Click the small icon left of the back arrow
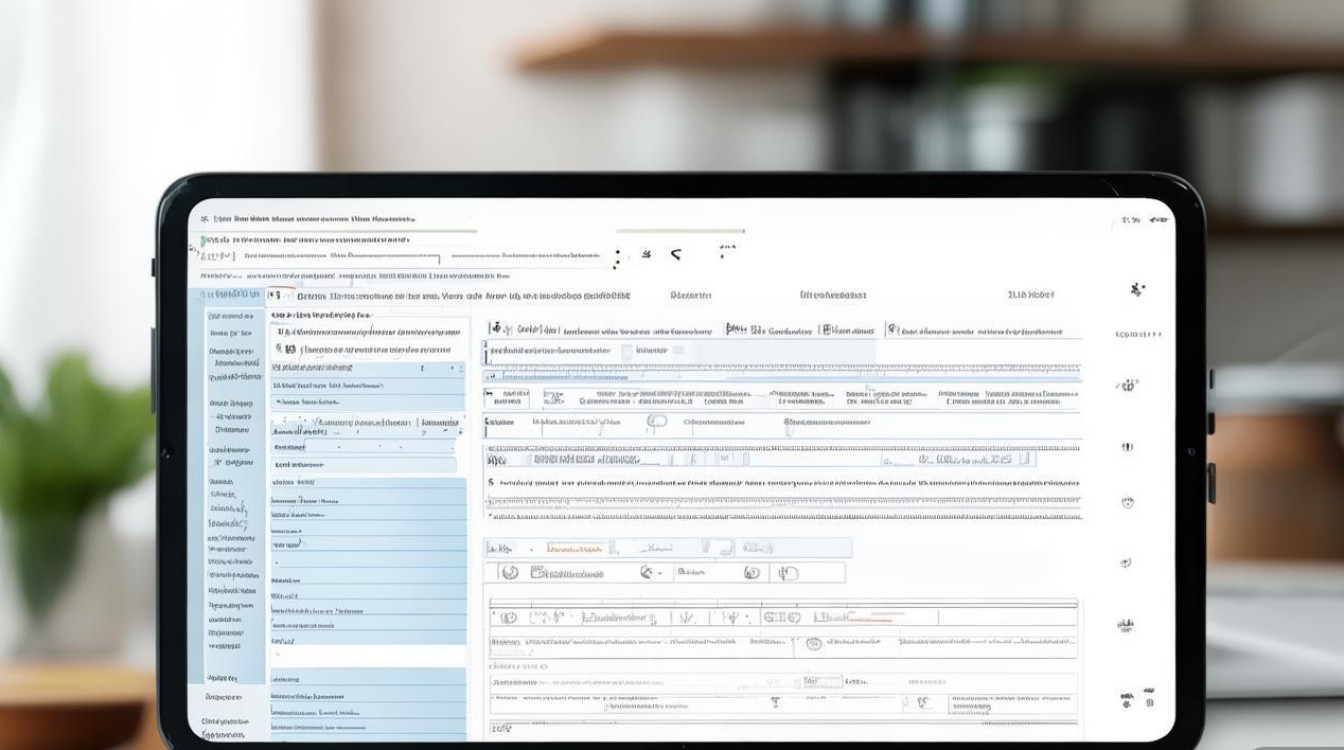Image resolution: width=1344 pixels, height=750 pixels. (x=647, y=255)
